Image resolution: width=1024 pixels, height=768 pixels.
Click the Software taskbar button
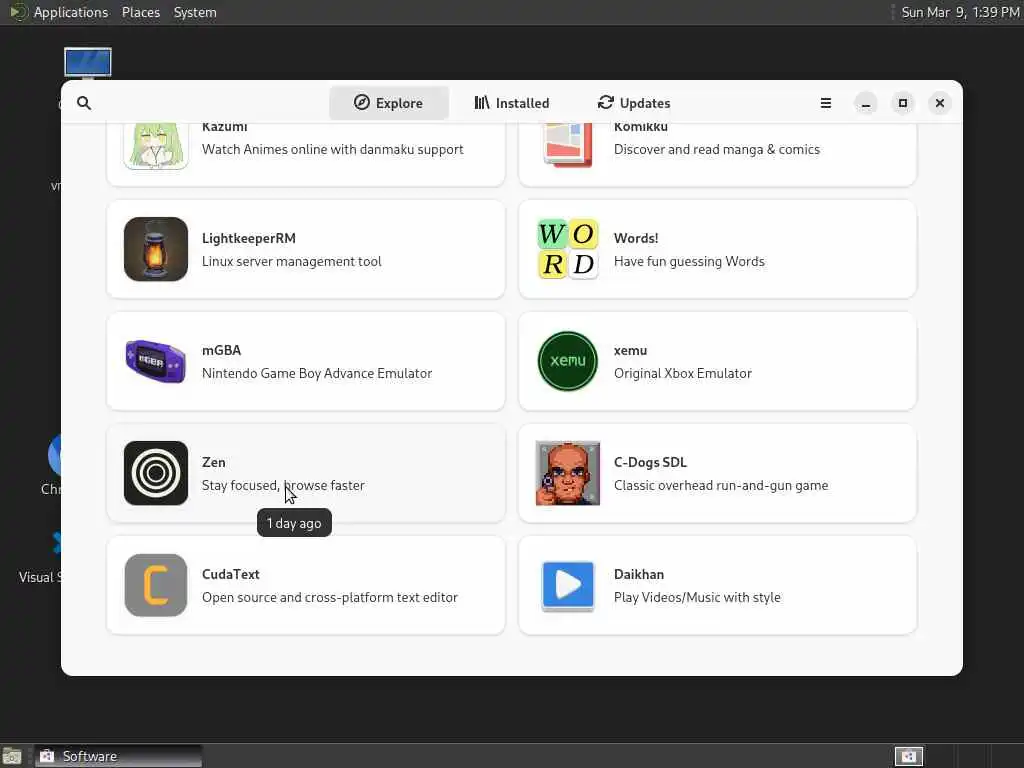coord(118,756)
